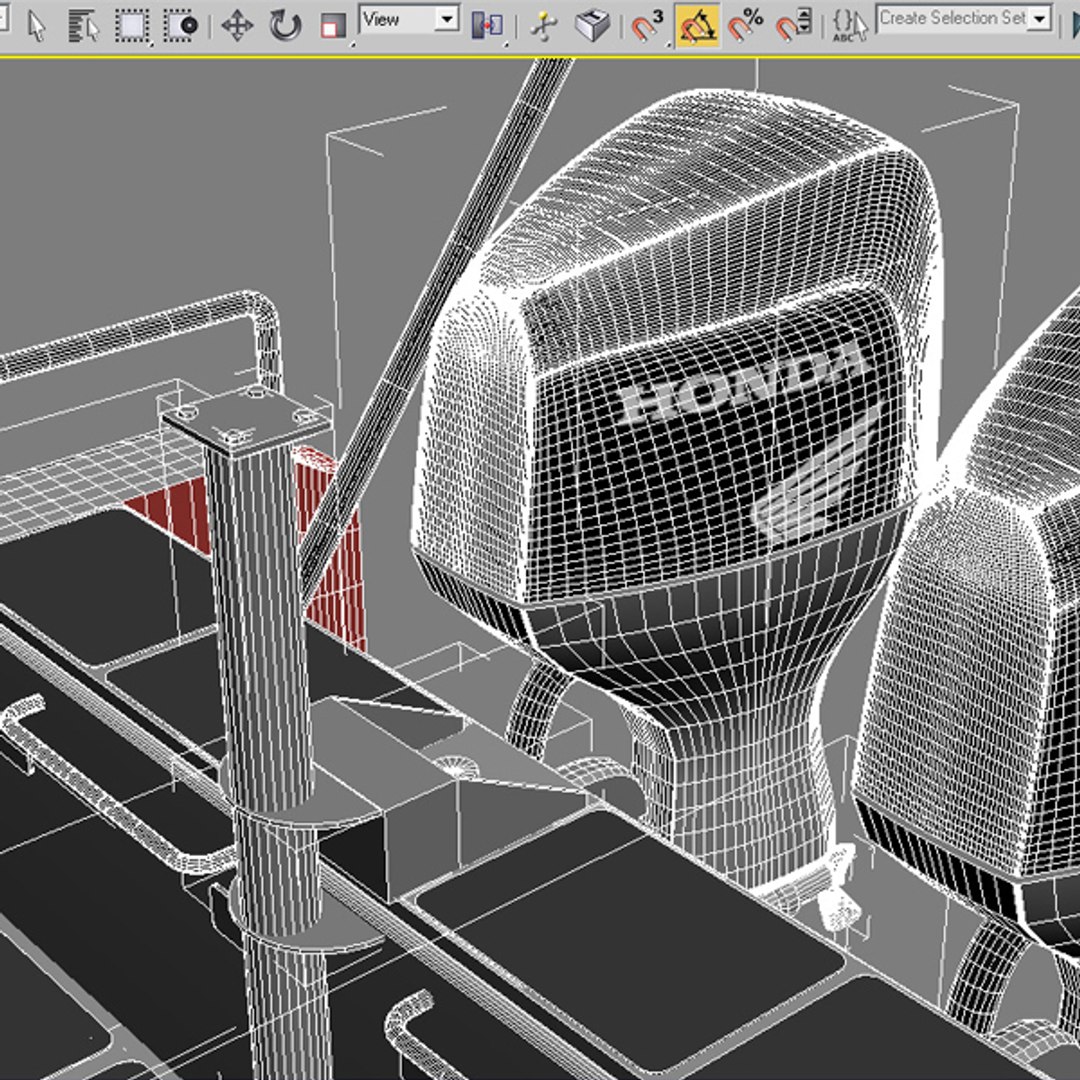Enable the Select and Manipulate tool
The height and width of the screenshot is (1080, 1080).
coord(543,26)
